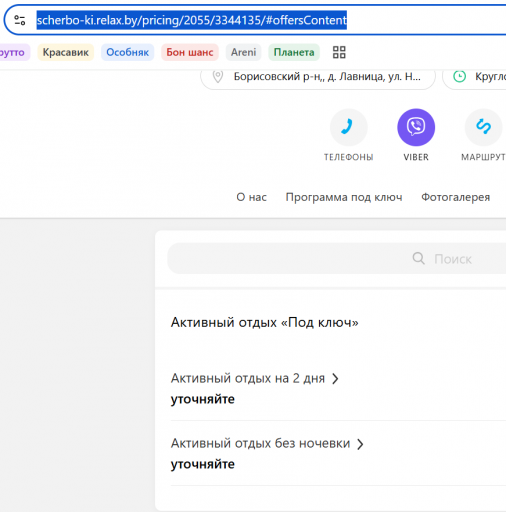Click the search magnifier icon

point(419,258)
